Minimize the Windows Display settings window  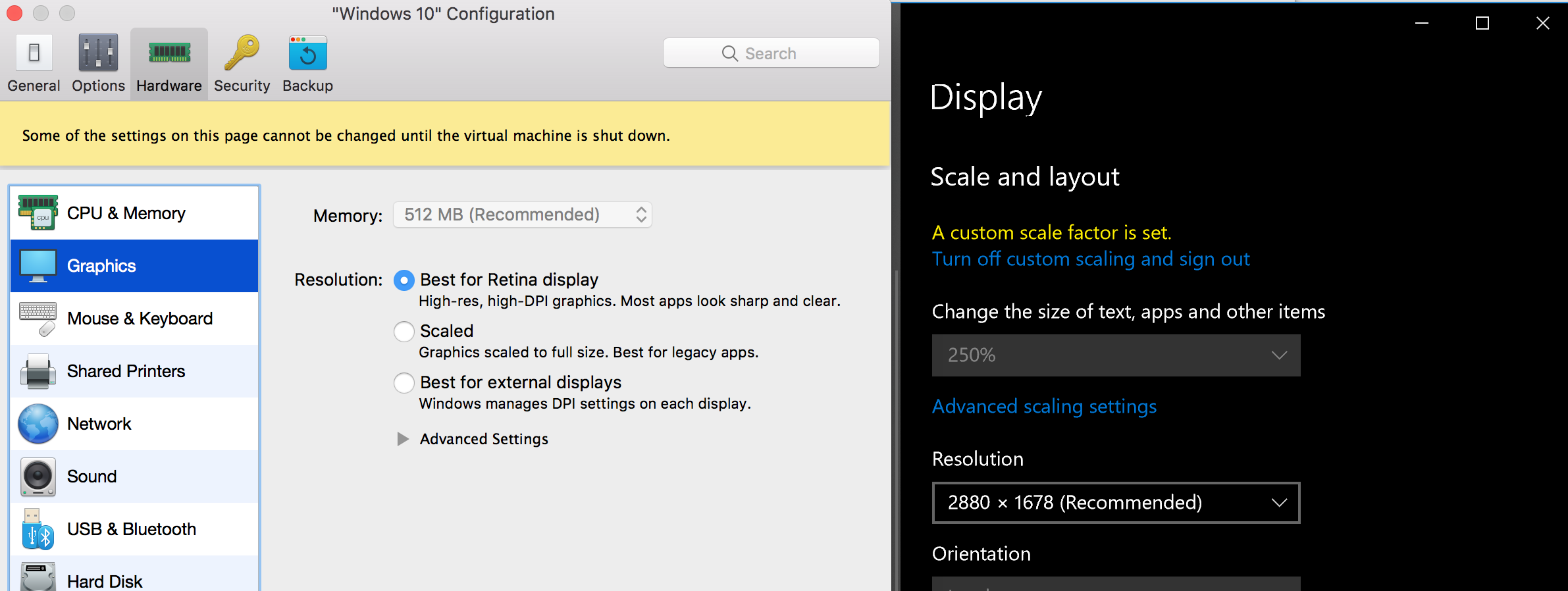point(1422,23)
